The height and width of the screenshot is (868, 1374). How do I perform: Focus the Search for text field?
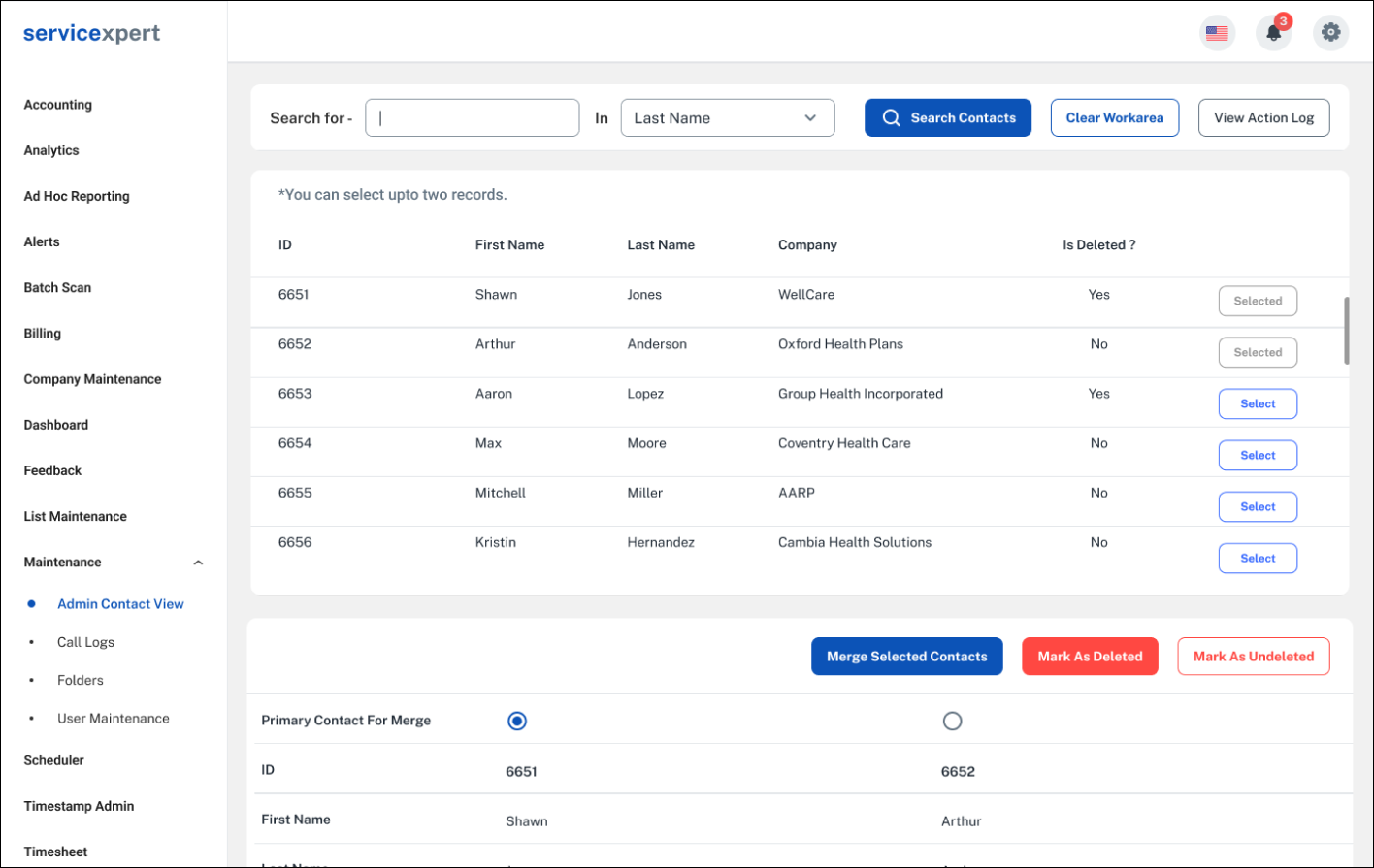[x=472, y=118]
